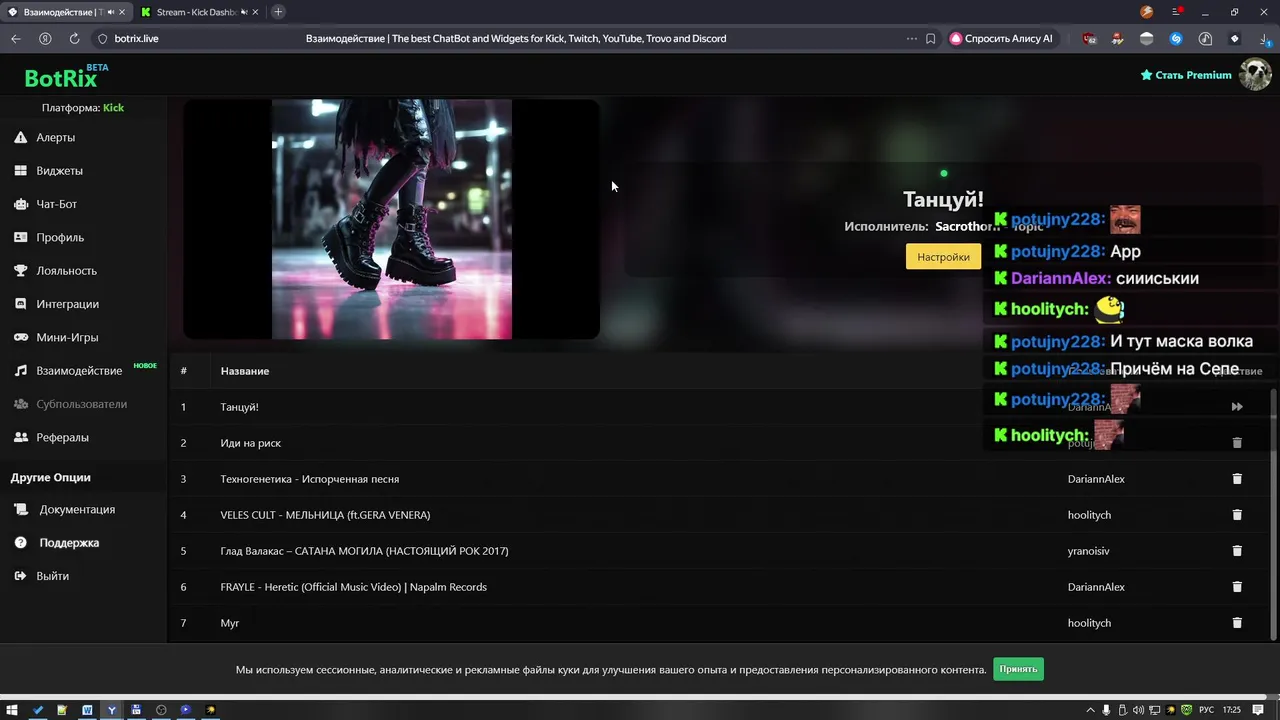Click requester yranoisiv in the table
This screenshot has width=1280, height=720.
pos(1088,551)
